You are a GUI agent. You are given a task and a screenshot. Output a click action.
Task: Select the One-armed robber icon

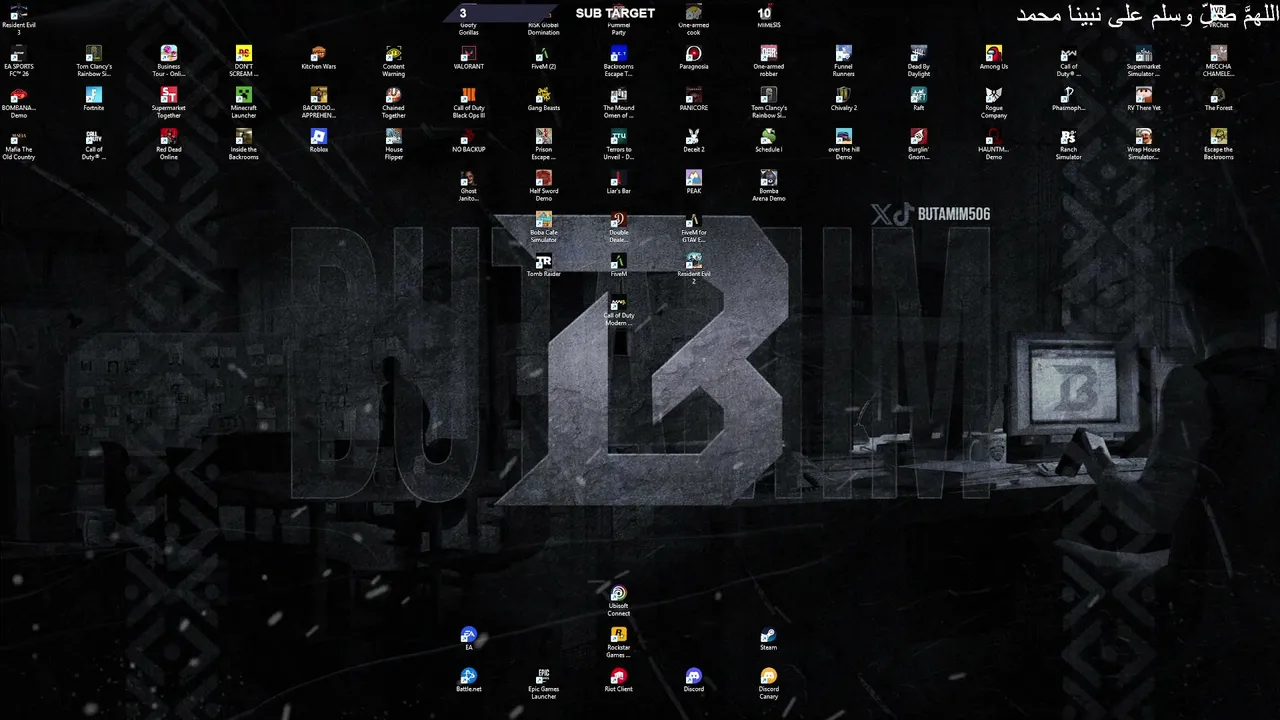769,61
